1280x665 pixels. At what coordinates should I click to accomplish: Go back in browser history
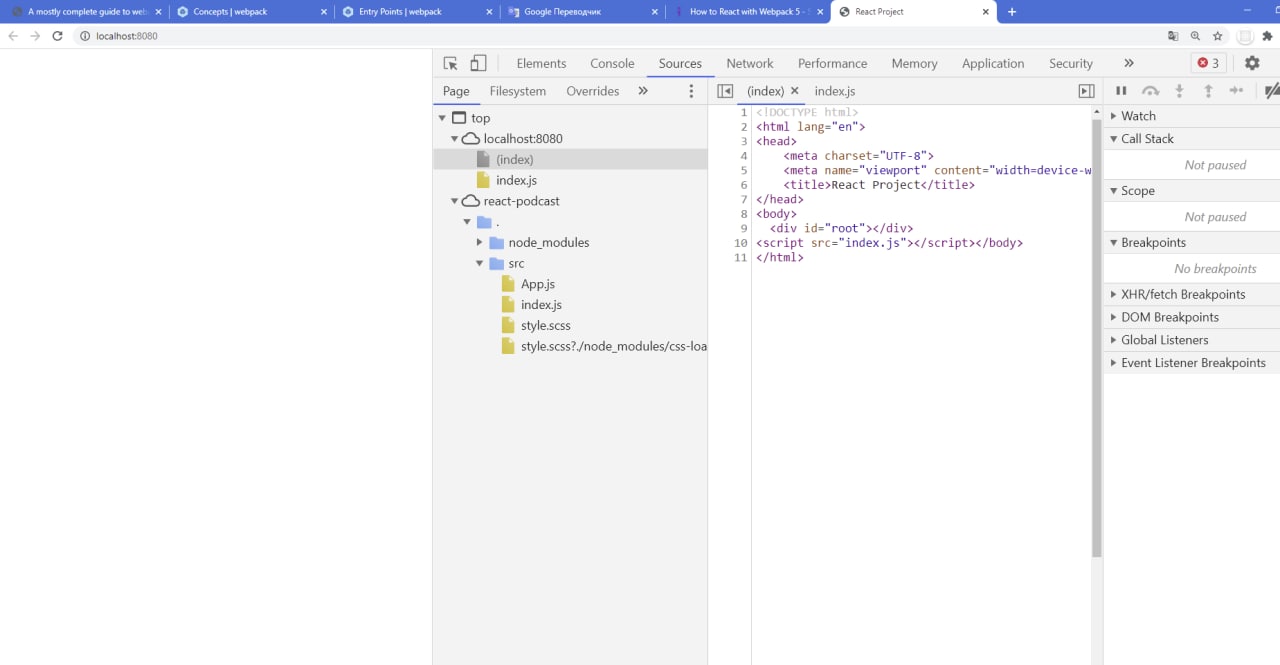13,36
